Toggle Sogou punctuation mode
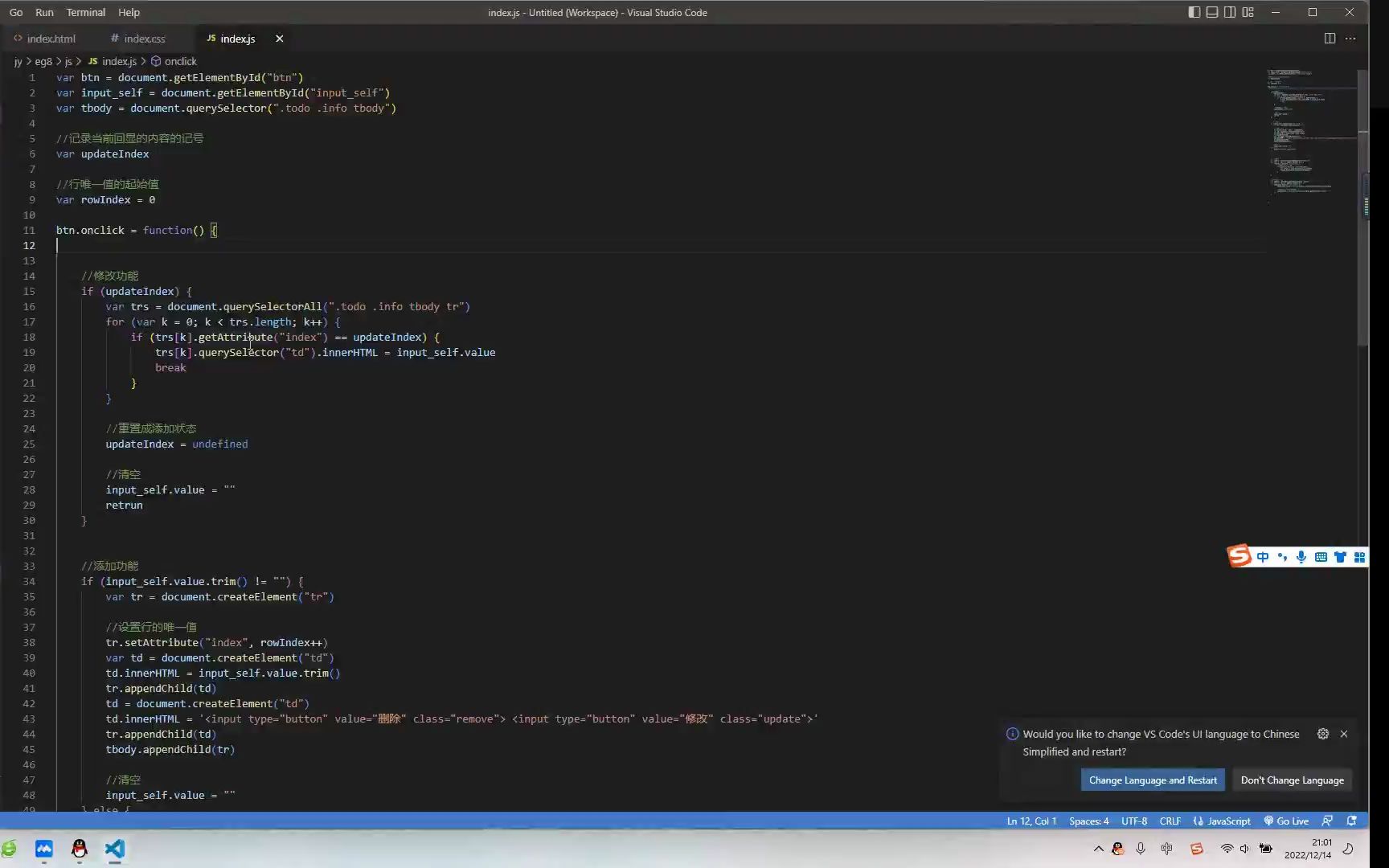The height and width of the screenshot is (868, 1389). pos(1282,557)
